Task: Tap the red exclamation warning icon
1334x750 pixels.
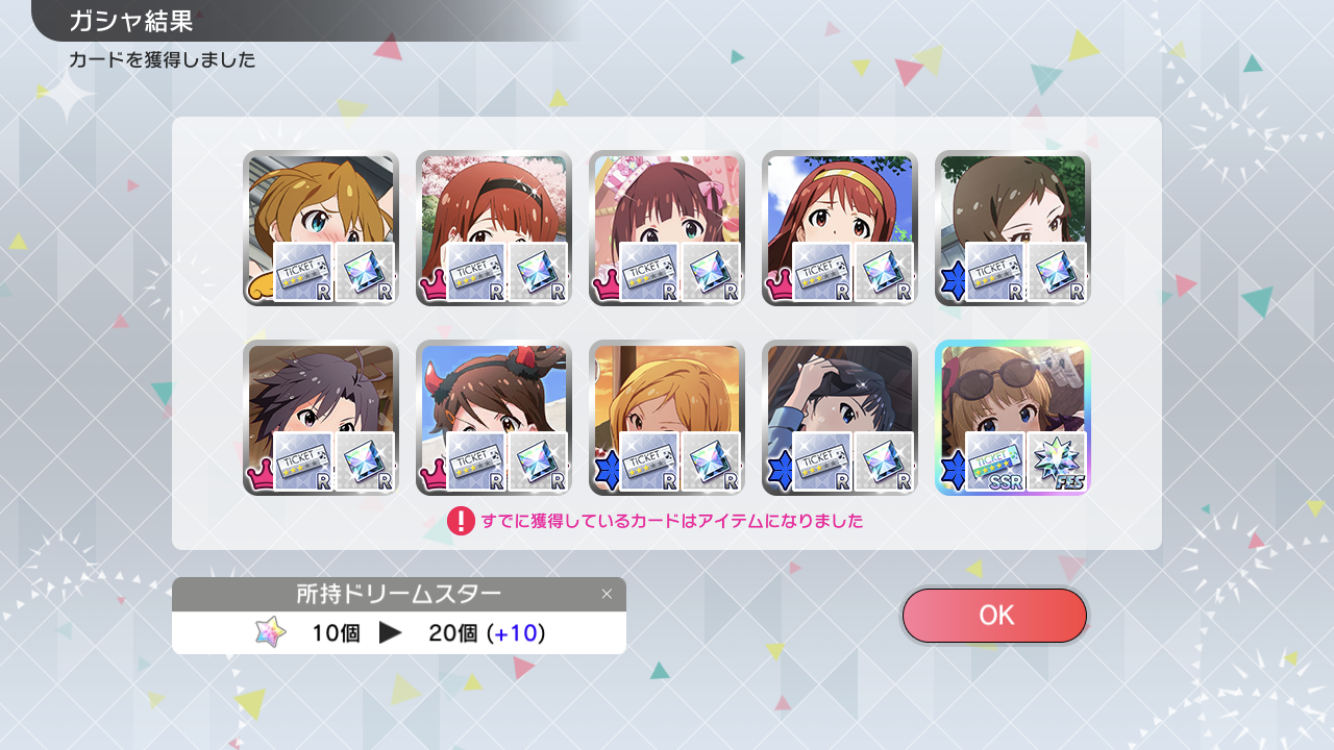Action: click(x=460, y=521)
